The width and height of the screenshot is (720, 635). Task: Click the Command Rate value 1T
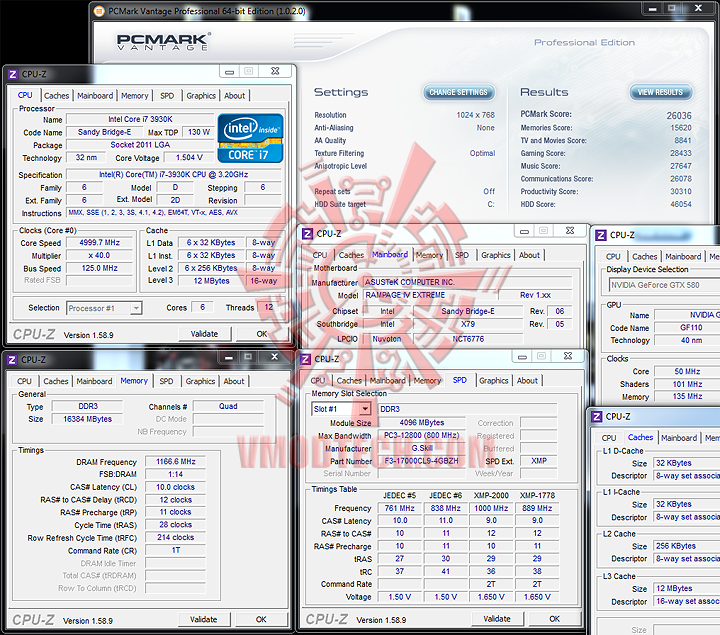tap(175, 550)
